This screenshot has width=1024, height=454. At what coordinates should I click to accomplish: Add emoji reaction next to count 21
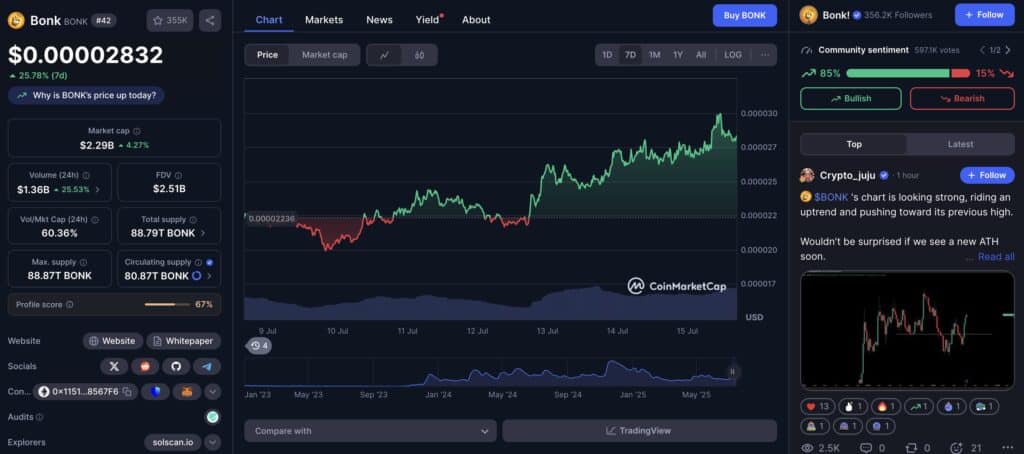[957, 448]
